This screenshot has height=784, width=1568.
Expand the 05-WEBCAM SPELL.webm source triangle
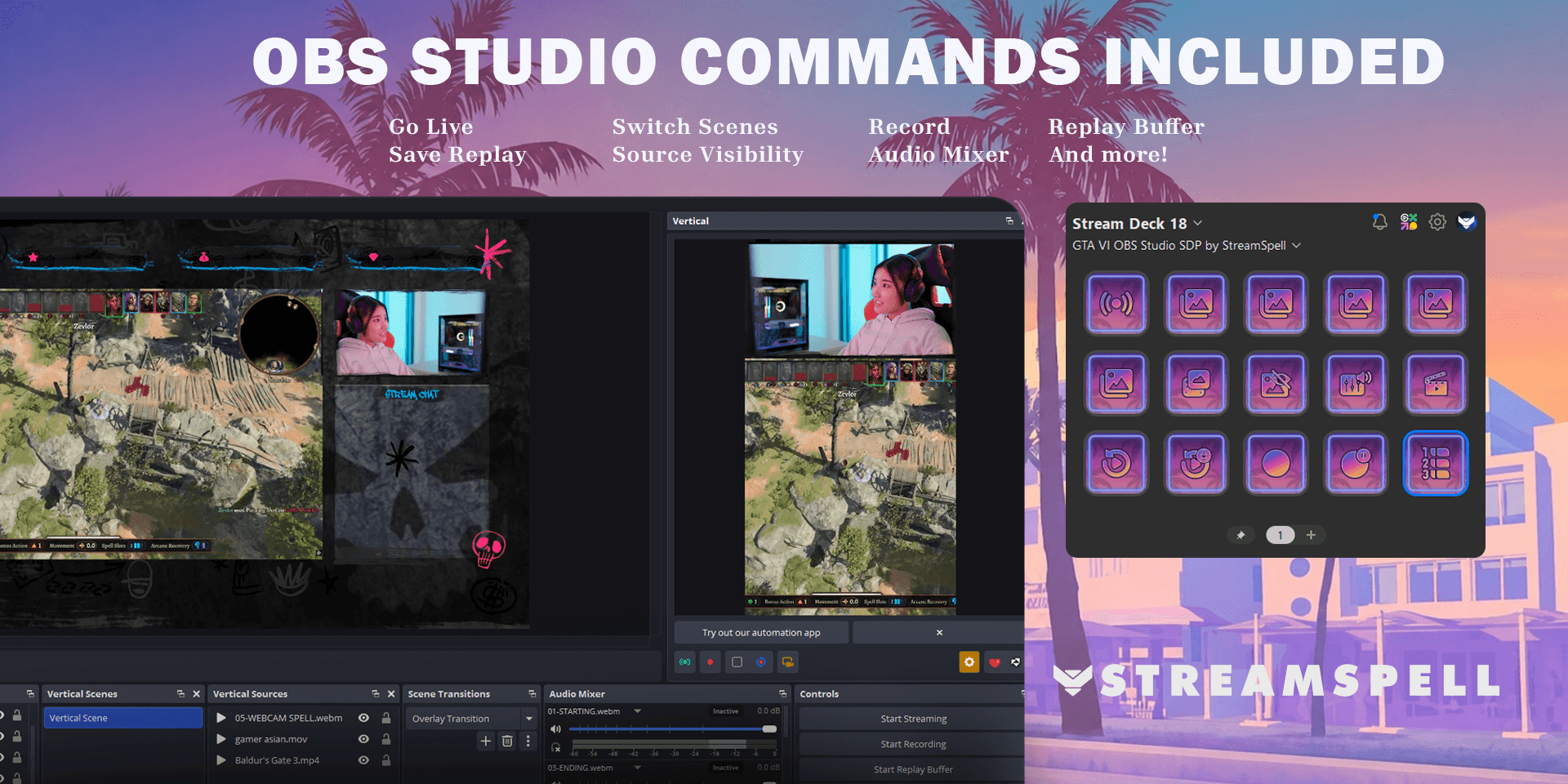click(221, 718)
